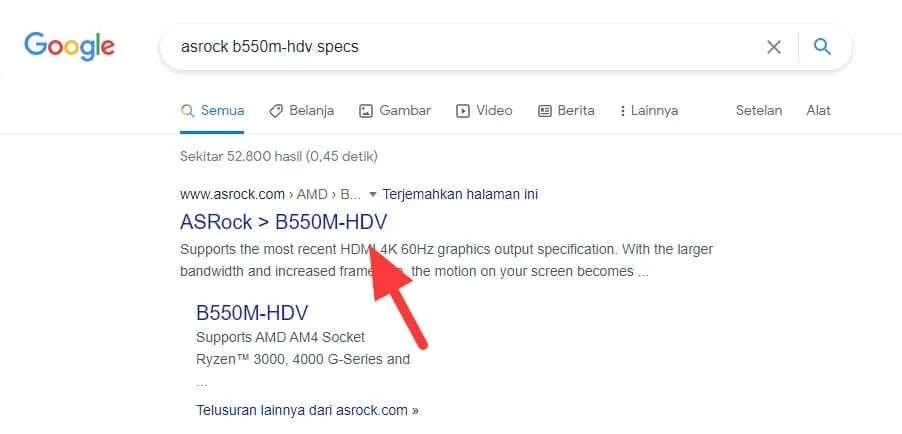This screenshot has height=434, width=902.
Task: Open the ASRock > B550M-HDV result
Action: [x=284, y=222]
